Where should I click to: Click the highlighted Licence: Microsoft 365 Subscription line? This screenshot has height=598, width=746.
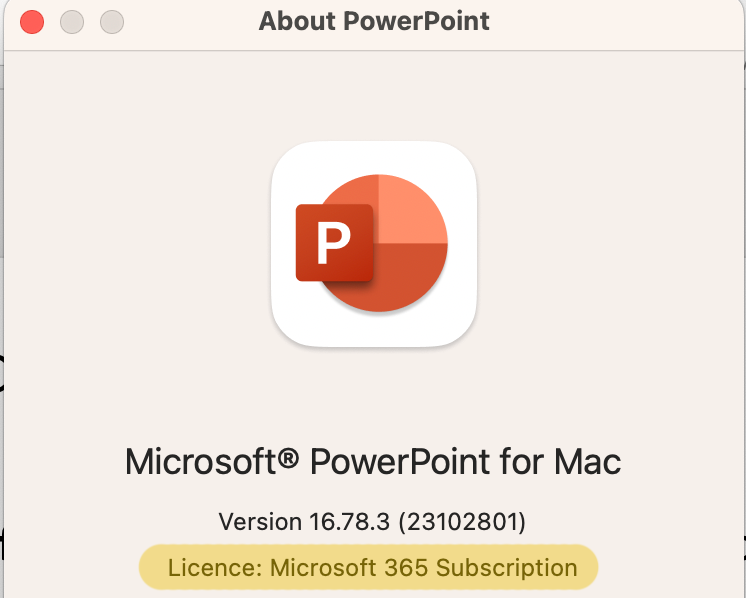[x=368, y=567]
